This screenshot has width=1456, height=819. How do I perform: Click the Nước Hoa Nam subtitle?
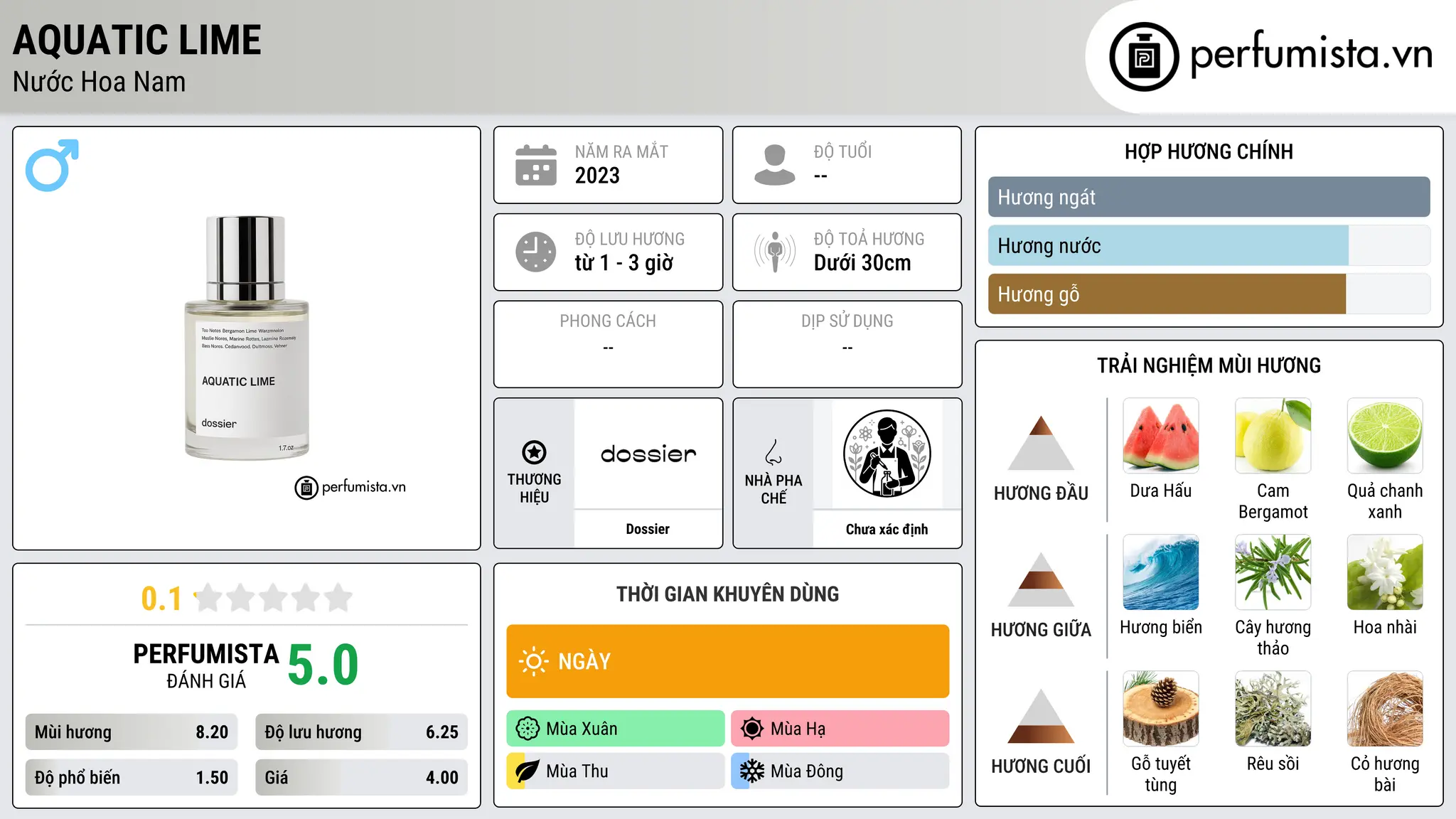99,82
